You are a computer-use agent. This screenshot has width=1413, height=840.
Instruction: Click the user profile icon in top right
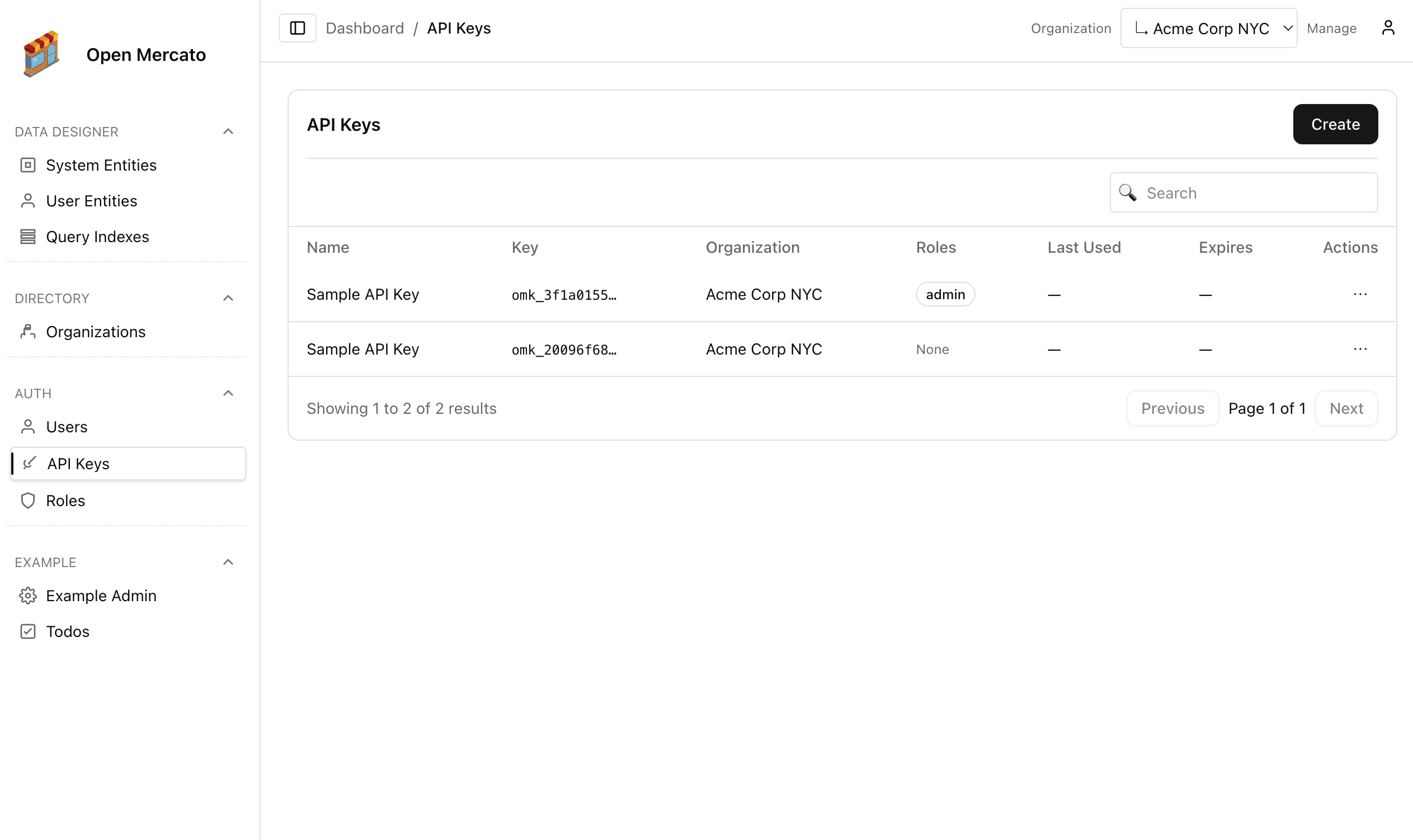1388,27
